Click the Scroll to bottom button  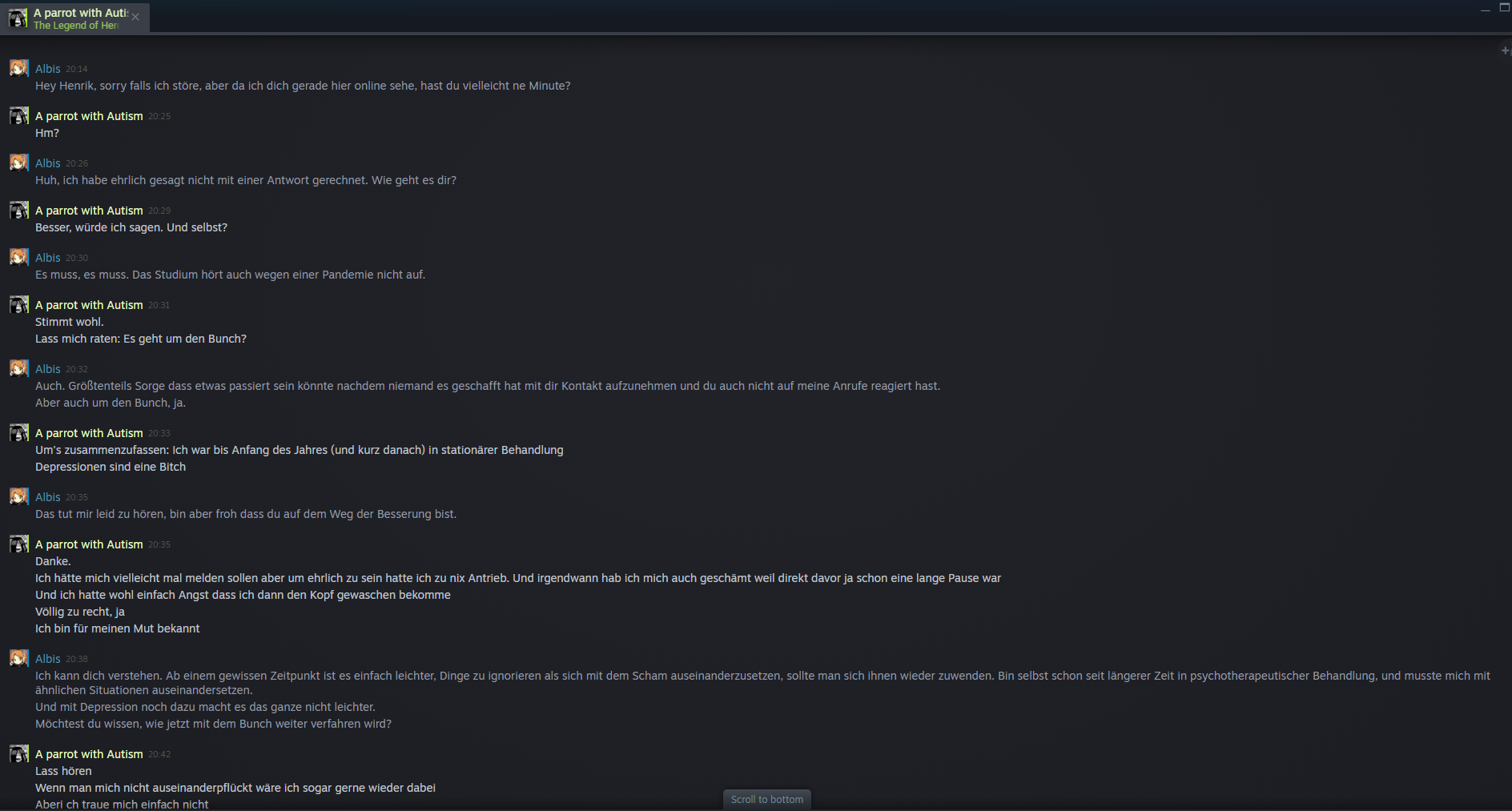coord(766,799)
